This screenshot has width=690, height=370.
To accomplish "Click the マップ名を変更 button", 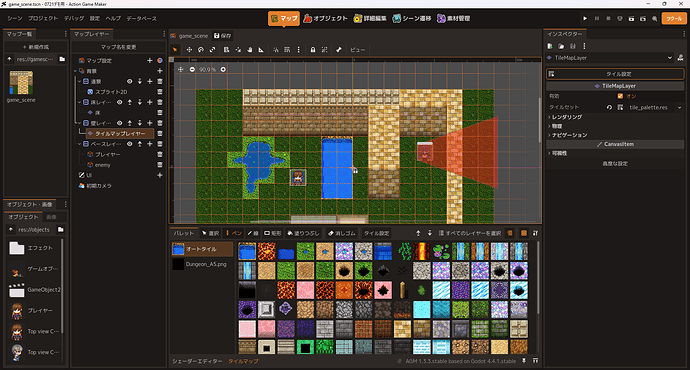I will (118, 47).
